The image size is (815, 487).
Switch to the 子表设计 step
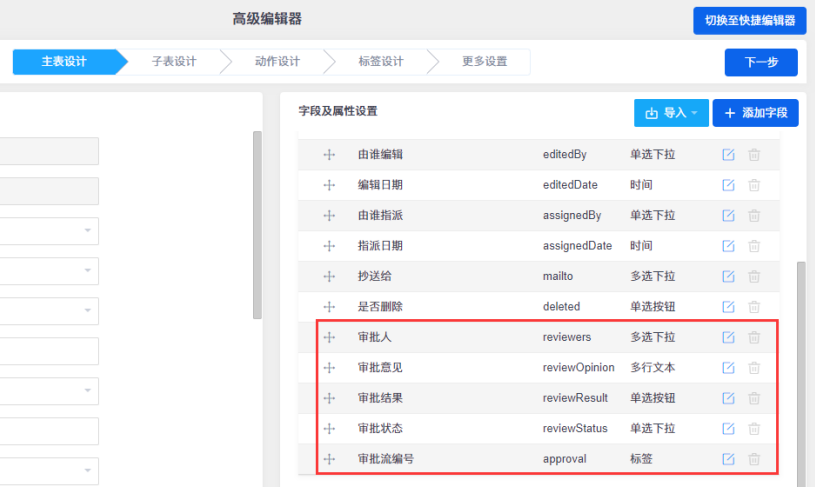(174, 62)
